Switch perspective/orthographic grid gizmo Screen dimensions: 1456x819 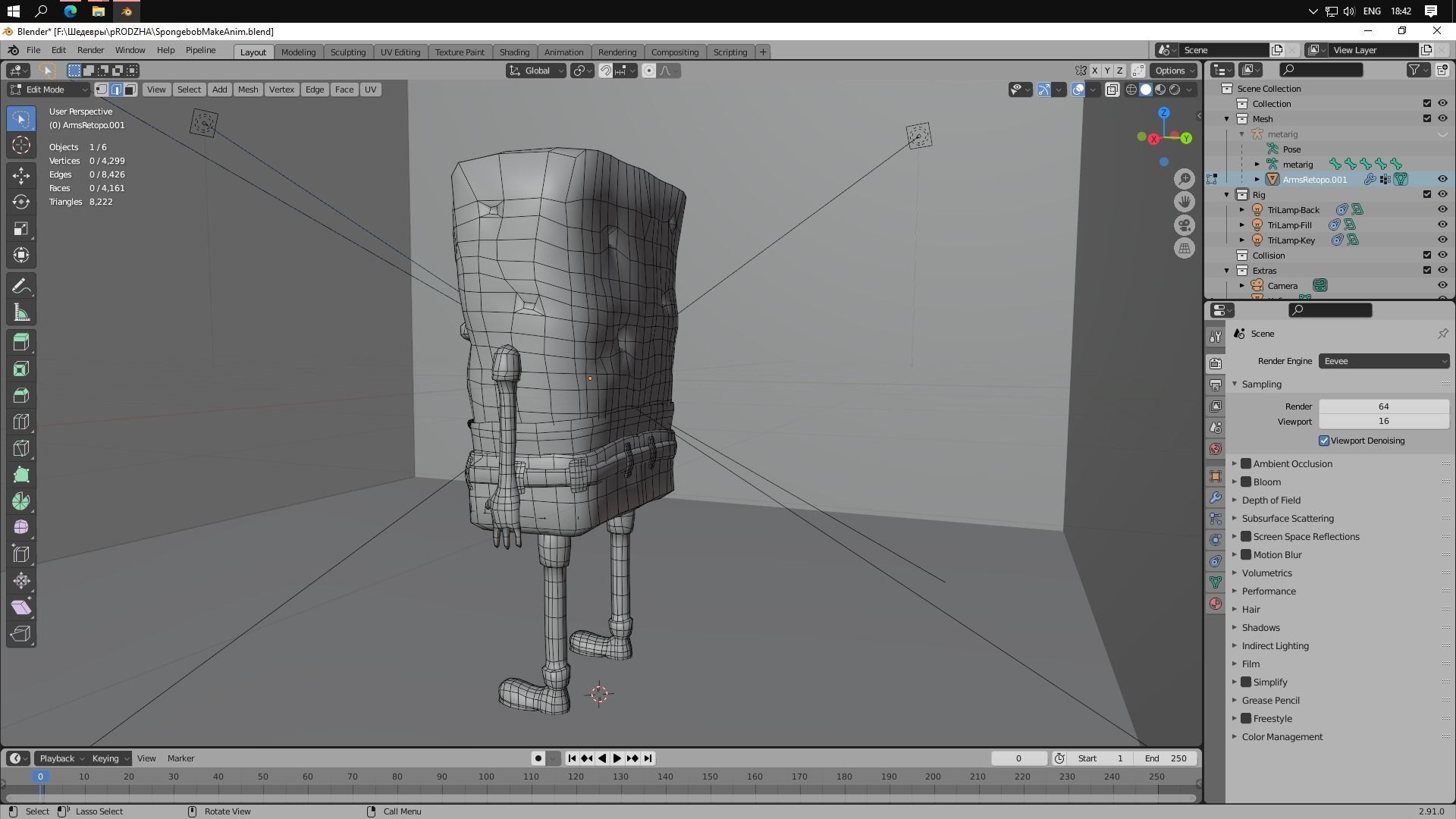(x=1185, y=248)
